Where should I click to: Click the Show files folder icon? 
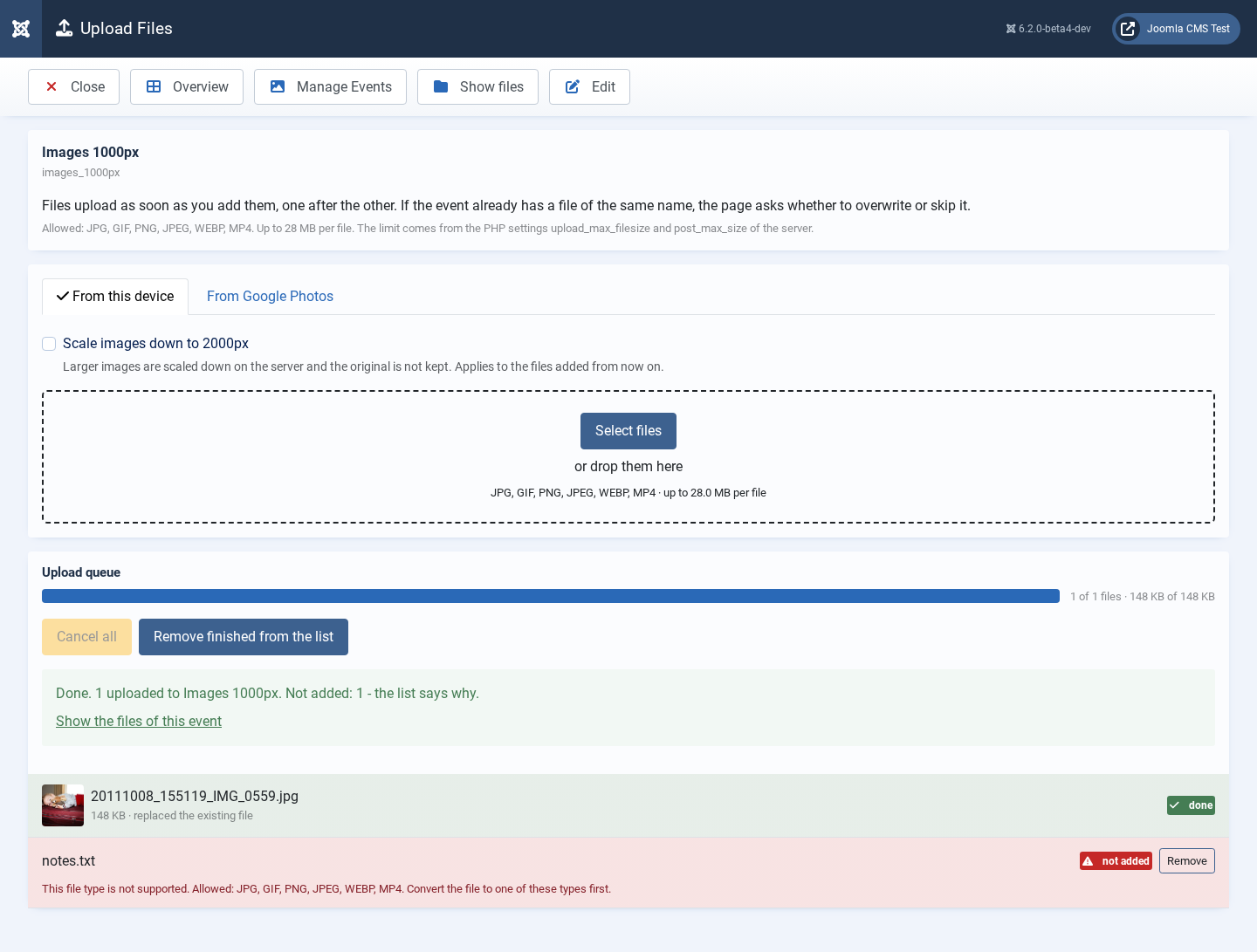441,86
